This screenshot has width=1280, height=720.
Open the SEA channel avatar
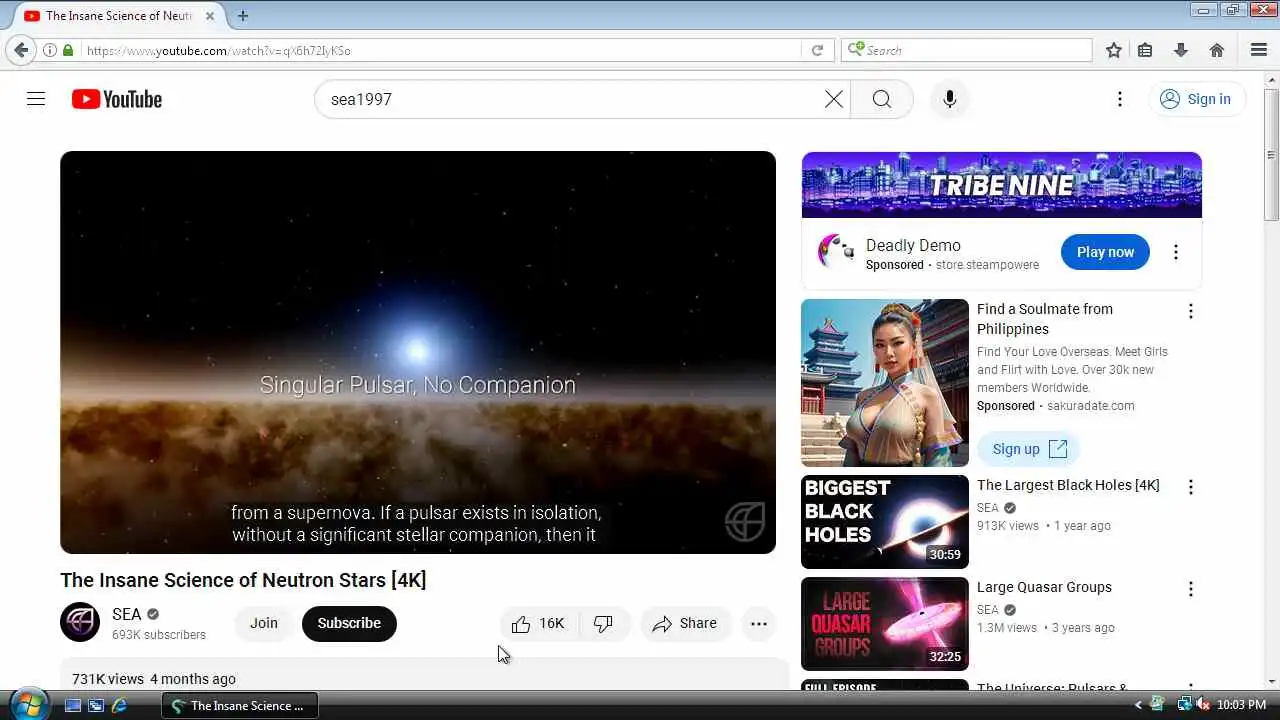(80, 622)
